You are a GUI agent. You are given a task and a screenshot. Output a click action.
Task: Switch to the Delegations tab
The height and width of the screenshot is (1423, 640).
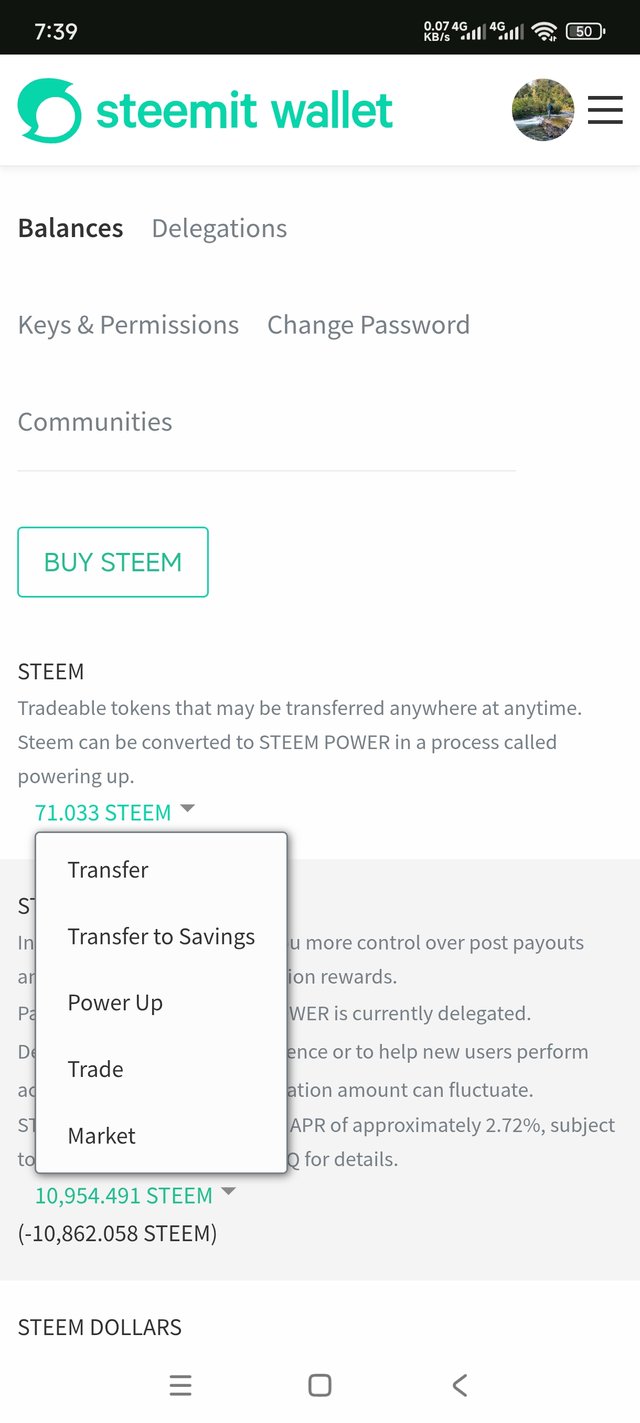pos(219,229)
